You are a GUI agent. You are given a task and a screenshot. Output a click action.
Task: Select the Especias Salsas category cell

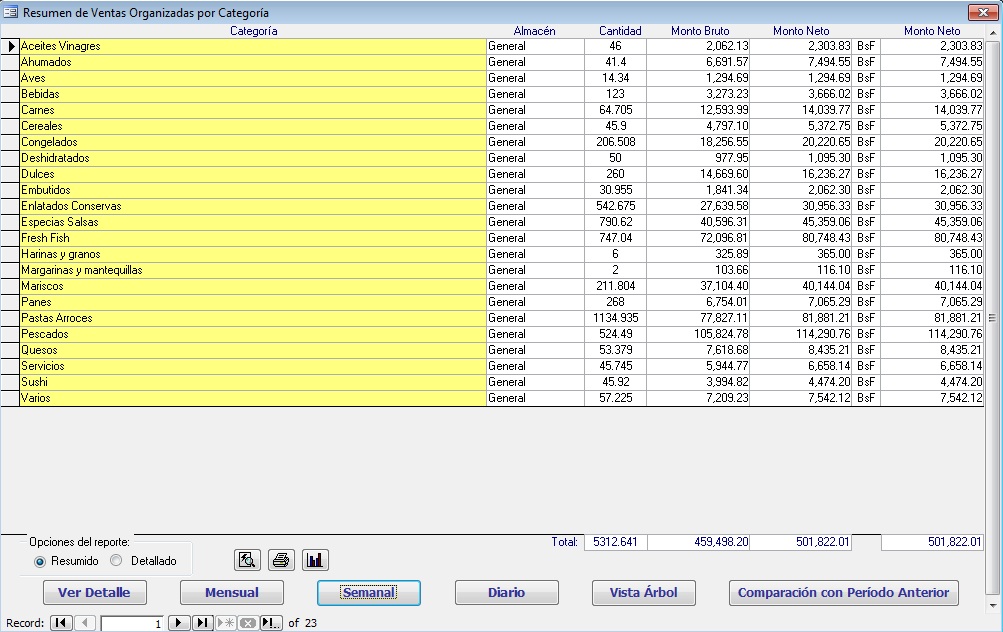click(x=253, y=222)
